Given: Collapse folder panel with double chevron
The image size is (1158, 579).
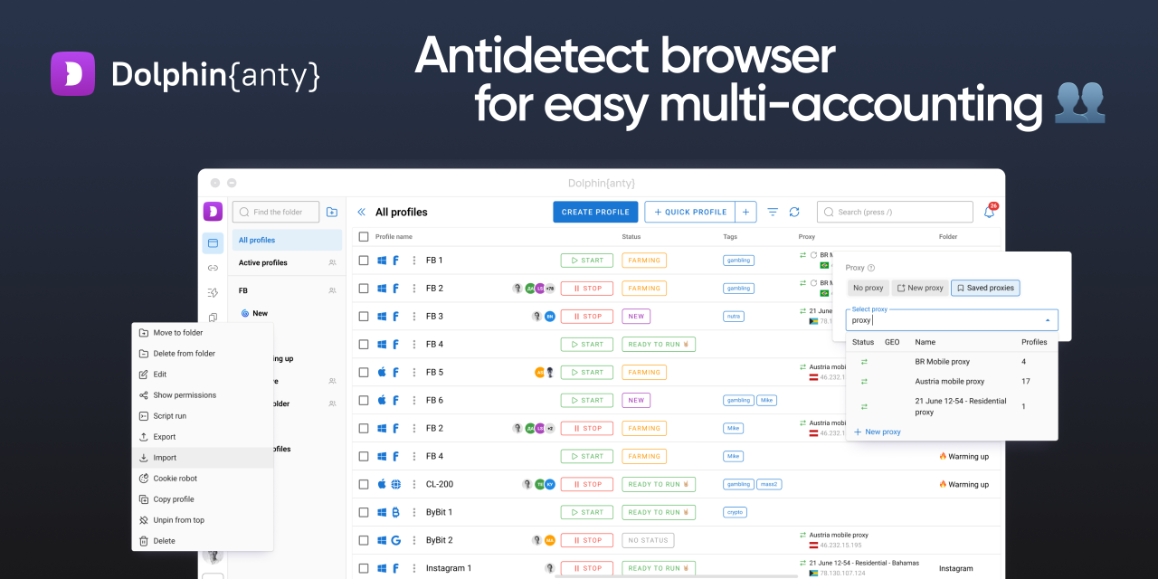Looking at the screenshot, I should coord(361,212).
